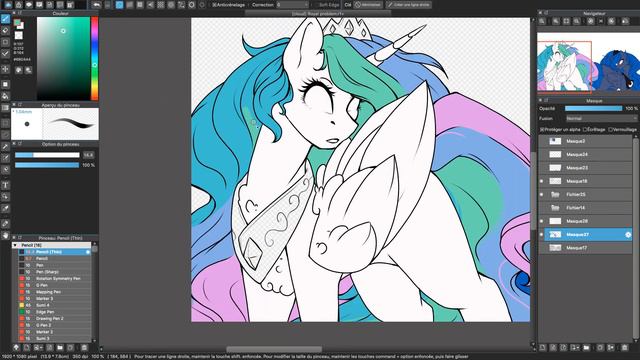Select the Brush tool in left toolbar
Viewport: 640px width, 360px height.
(5, 19)
